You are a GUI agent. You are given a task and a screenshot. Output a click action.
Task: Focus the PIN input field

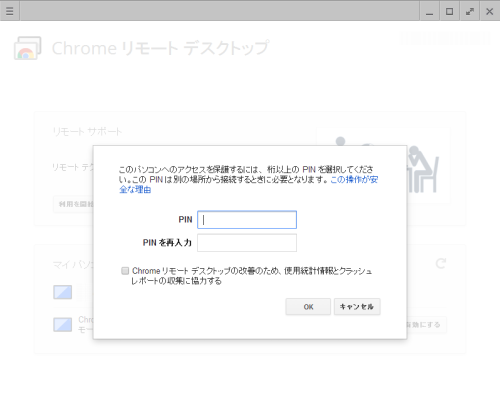(x=247, y=220)
